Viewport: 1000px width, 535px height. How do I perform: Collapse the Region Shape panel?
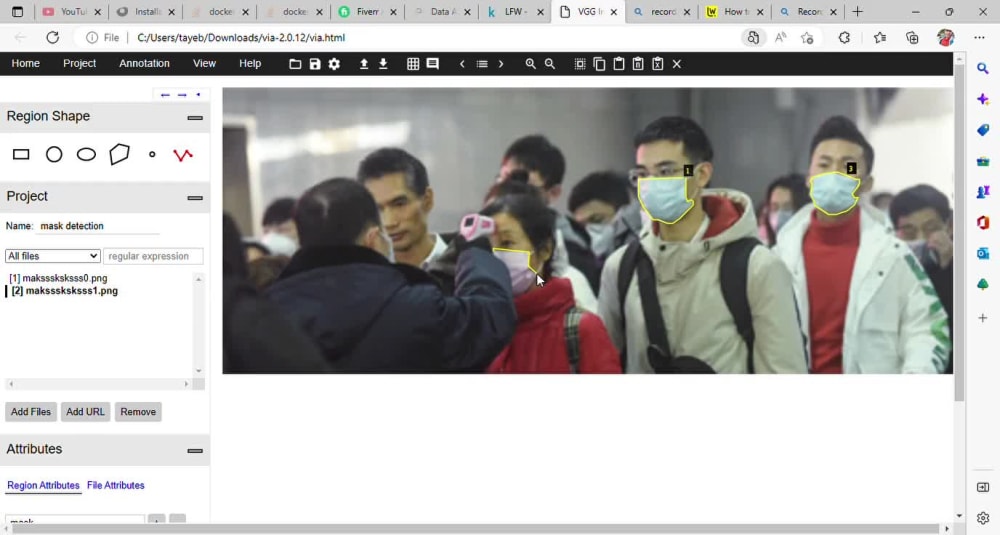click(195, 118)
